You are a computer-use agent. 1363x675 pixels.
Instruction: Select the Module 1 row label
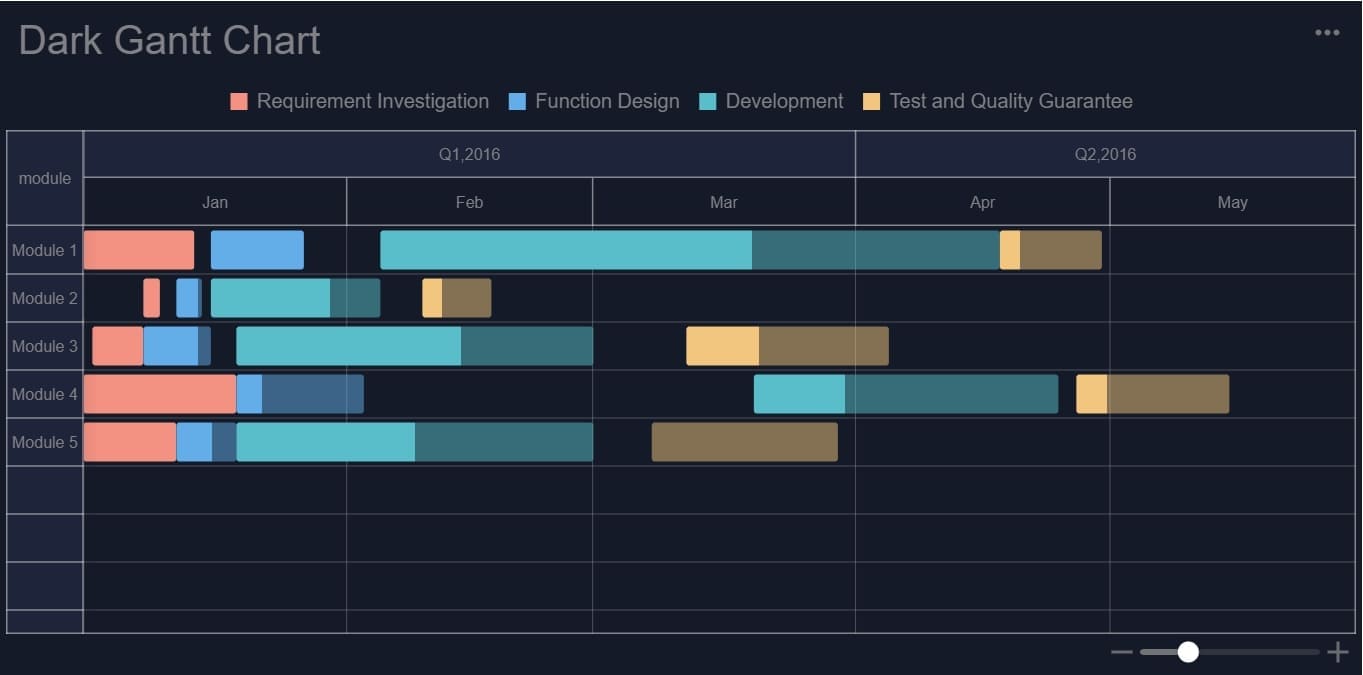pos(44,250)
